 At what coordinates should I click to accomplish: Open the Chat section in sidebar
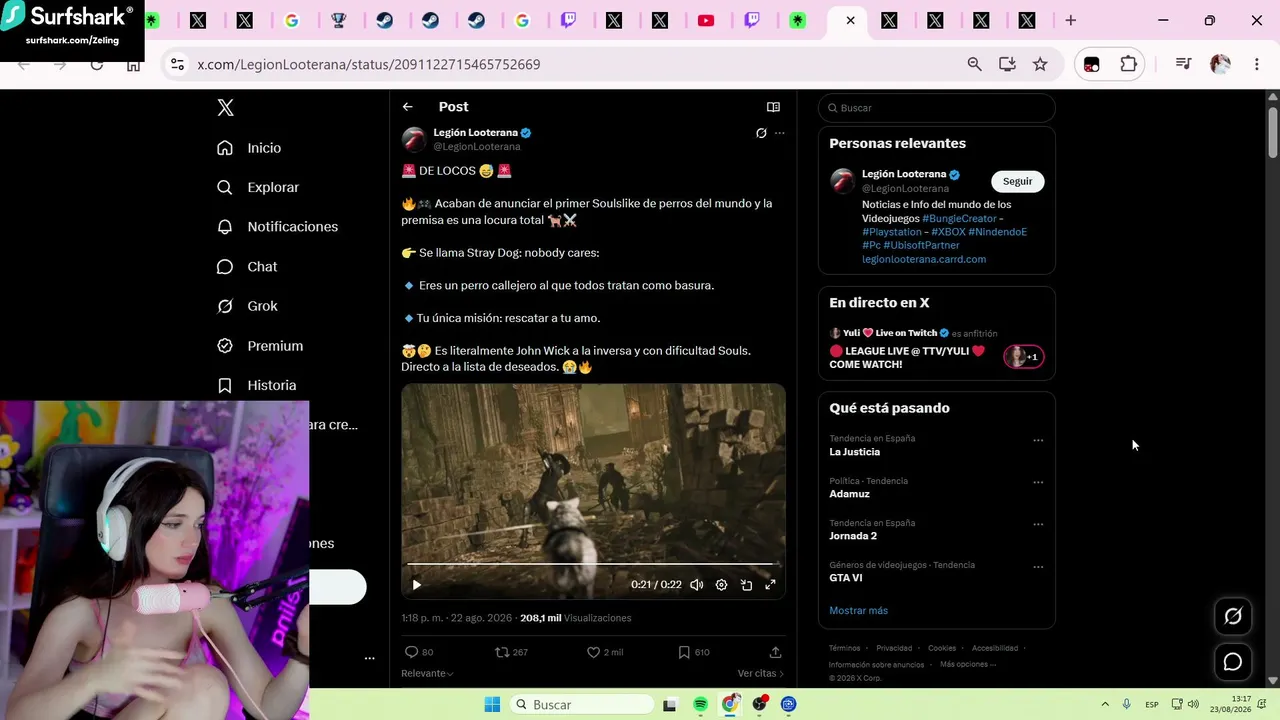[246, 267]
